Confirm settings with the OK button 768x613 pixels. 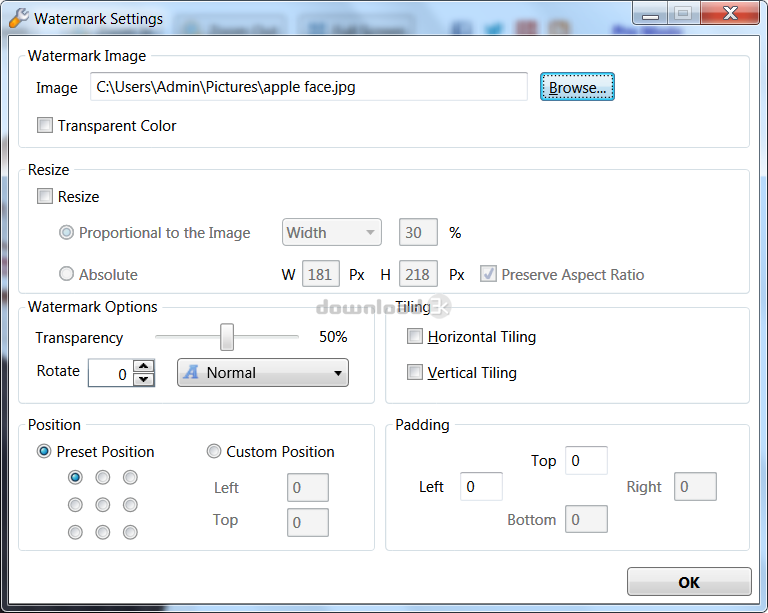(688, 582)
